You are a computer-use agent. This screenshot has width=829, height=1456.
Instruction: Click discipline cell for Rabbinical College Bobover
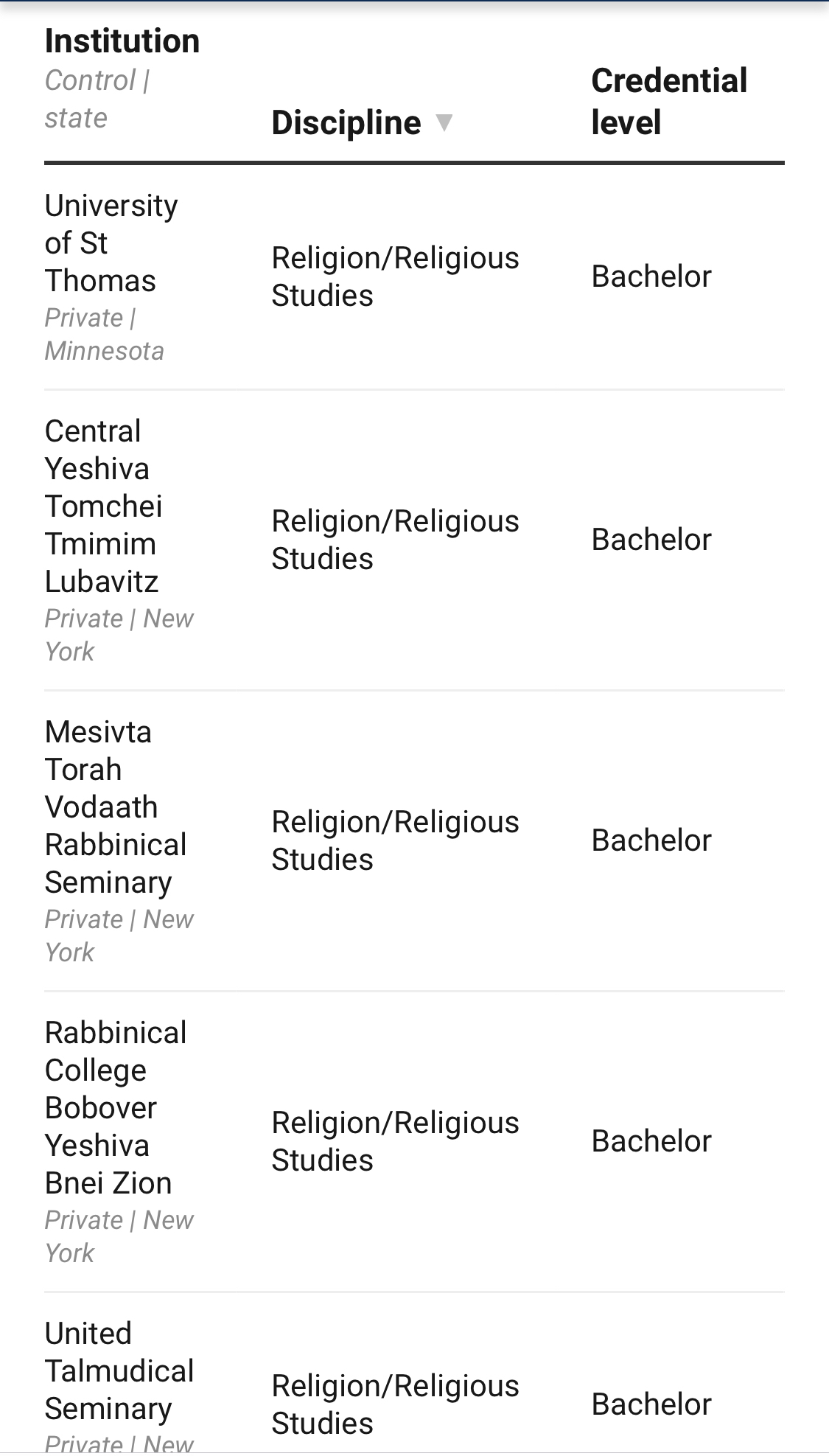tap(395, 1141)
